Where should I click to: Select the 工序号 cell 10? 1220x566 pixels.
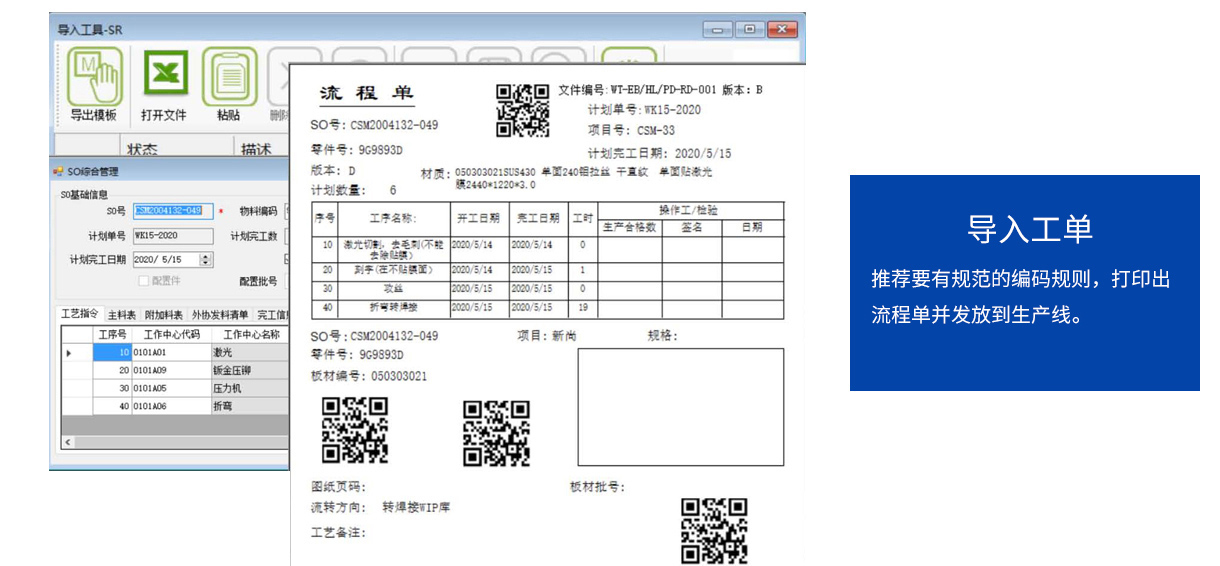[112, 352]
